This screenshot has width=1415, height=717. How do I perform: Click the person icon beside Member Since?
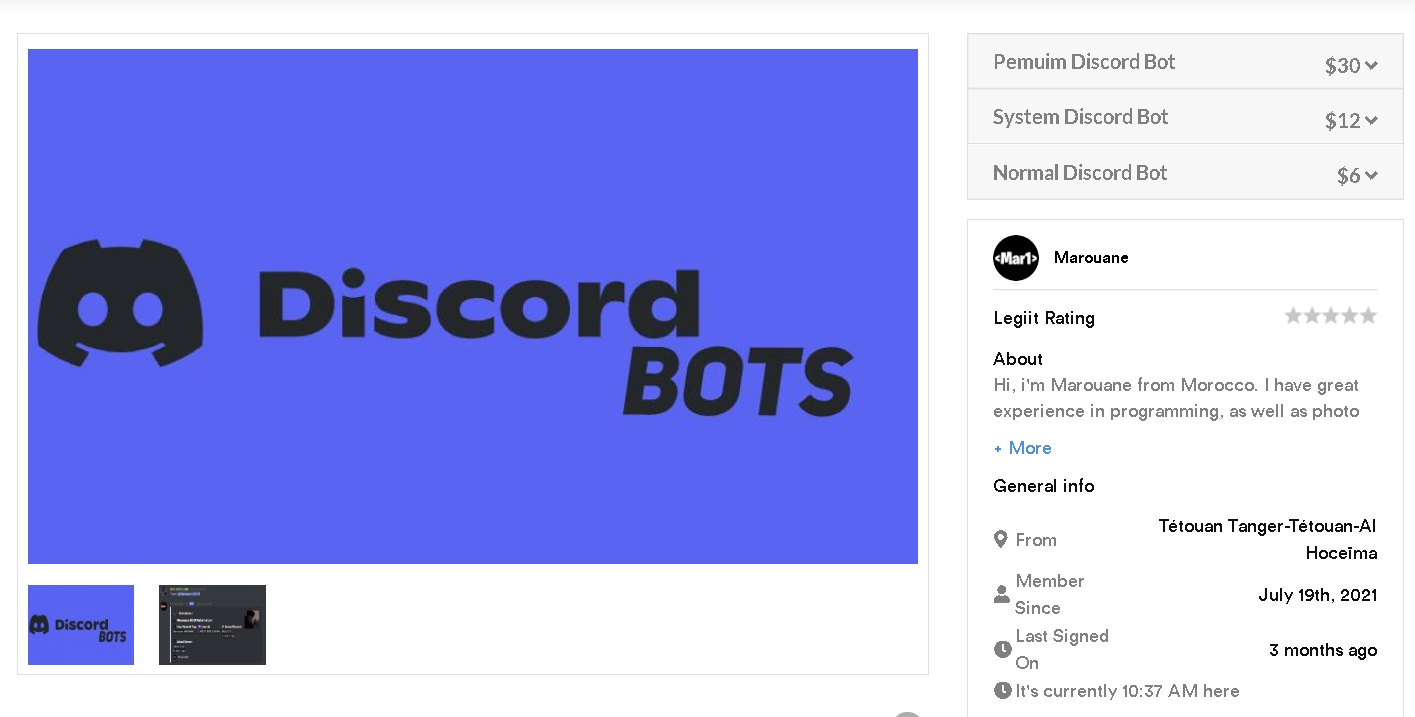pos(1002,594)
